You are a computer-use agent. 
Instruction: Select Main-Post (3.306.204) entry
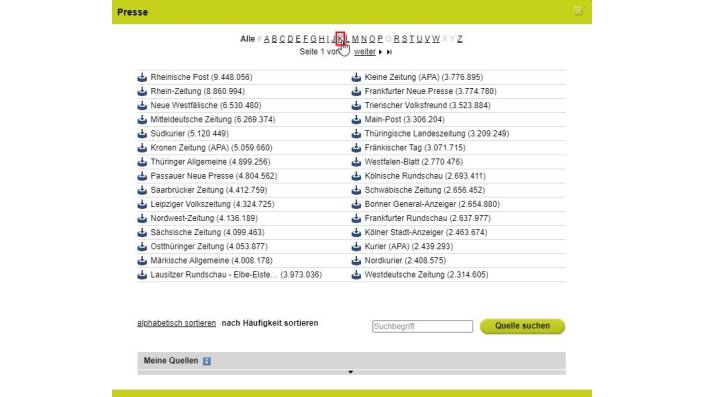[404, 120]
